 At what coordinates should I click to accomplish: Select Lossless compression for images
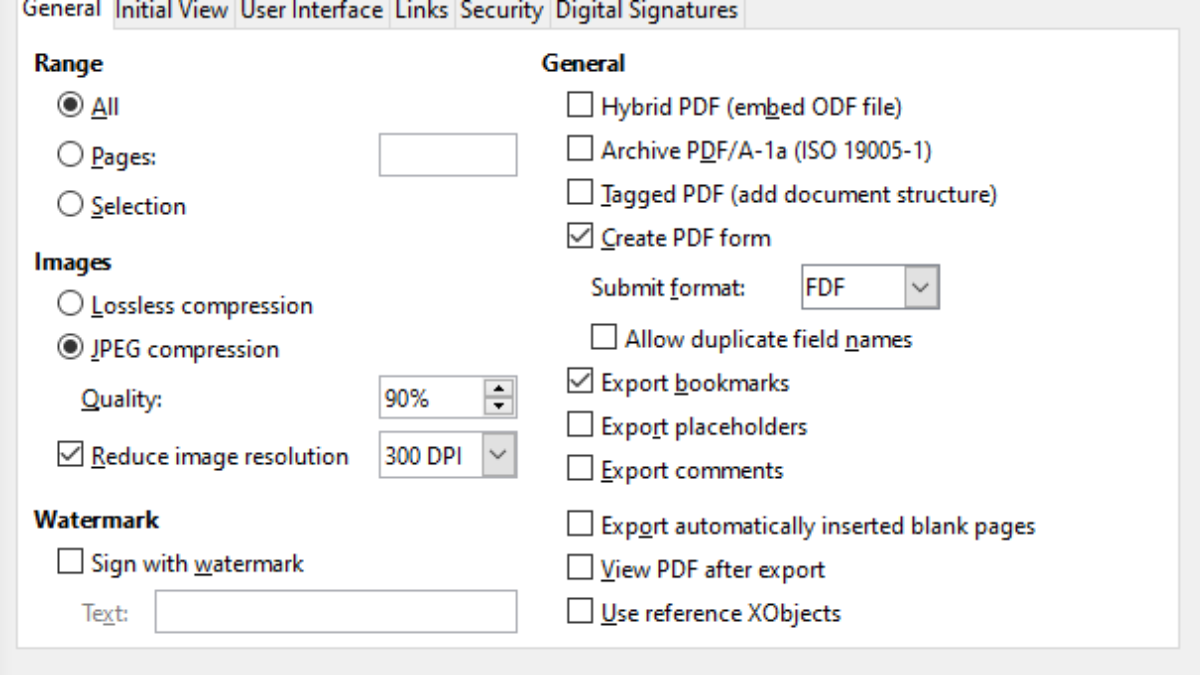point(71,304)
